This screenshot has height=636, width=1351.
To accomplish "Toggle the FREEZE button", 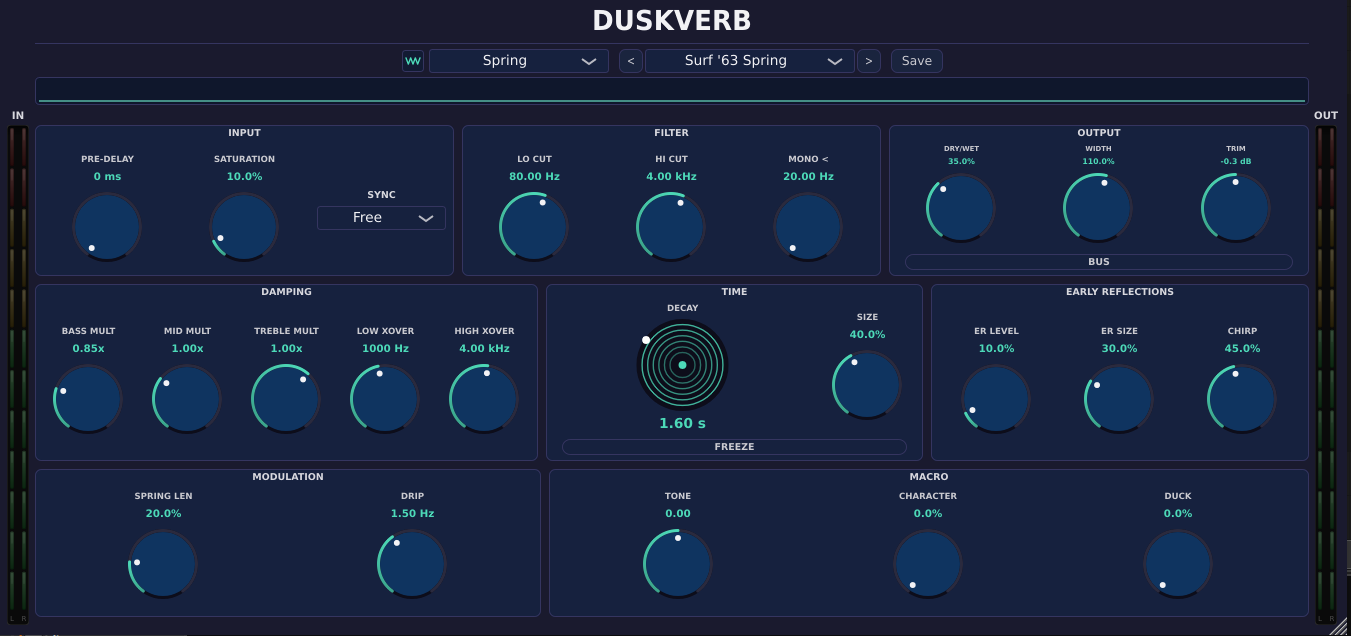I will [734, 447].
